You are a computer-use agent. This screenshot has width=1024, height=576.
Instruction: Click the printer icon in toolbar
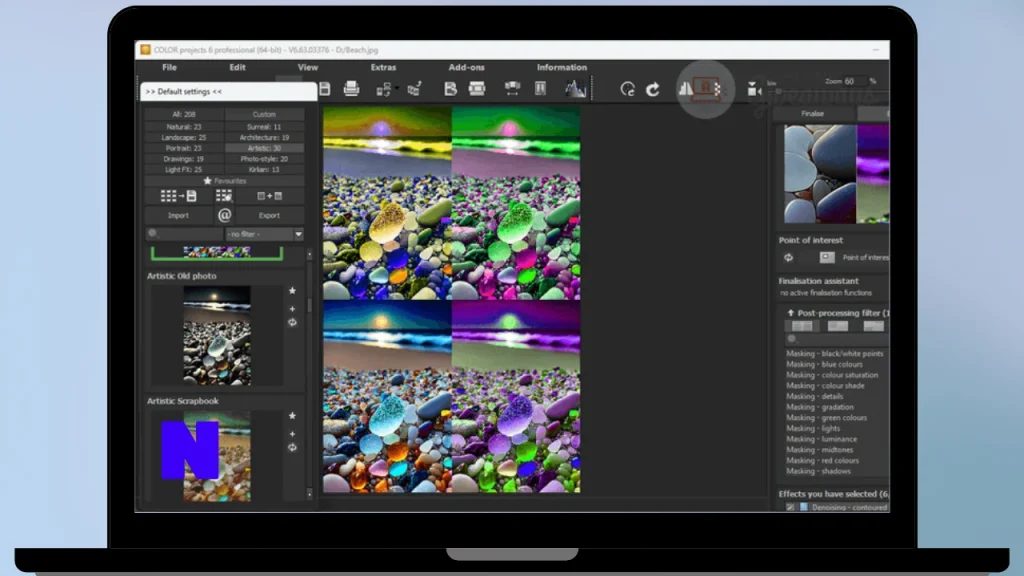[351, 88]
